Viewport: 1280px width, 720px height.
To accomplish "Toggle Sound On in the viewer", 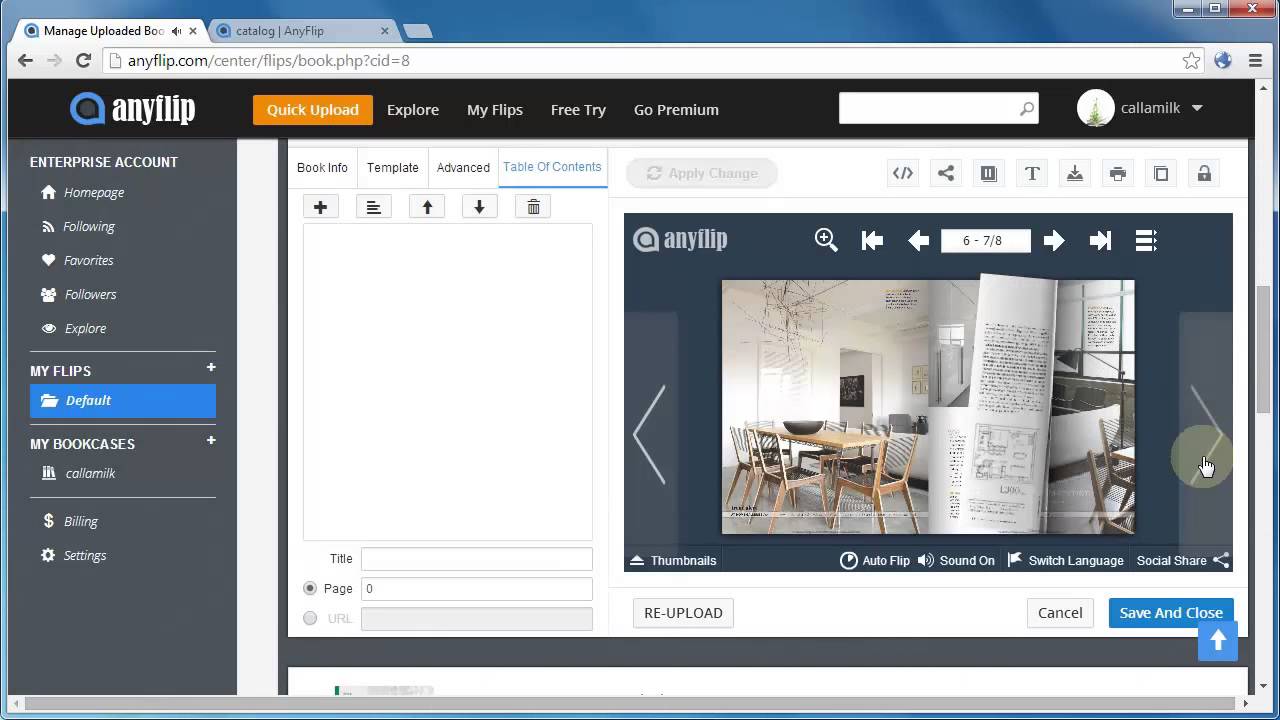I will pyautogui.click(x=956, y=560).
